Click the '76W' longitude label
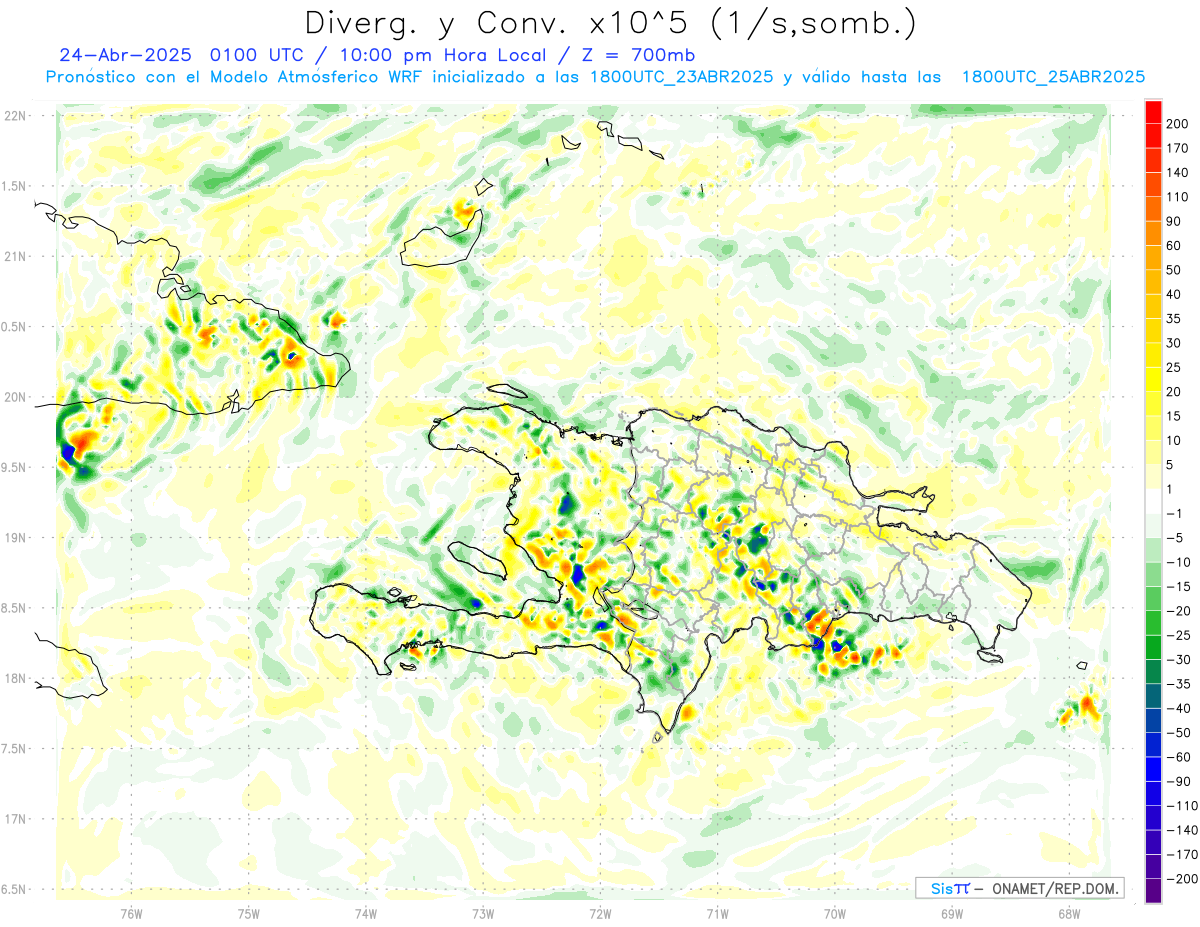 click(132, 913)
